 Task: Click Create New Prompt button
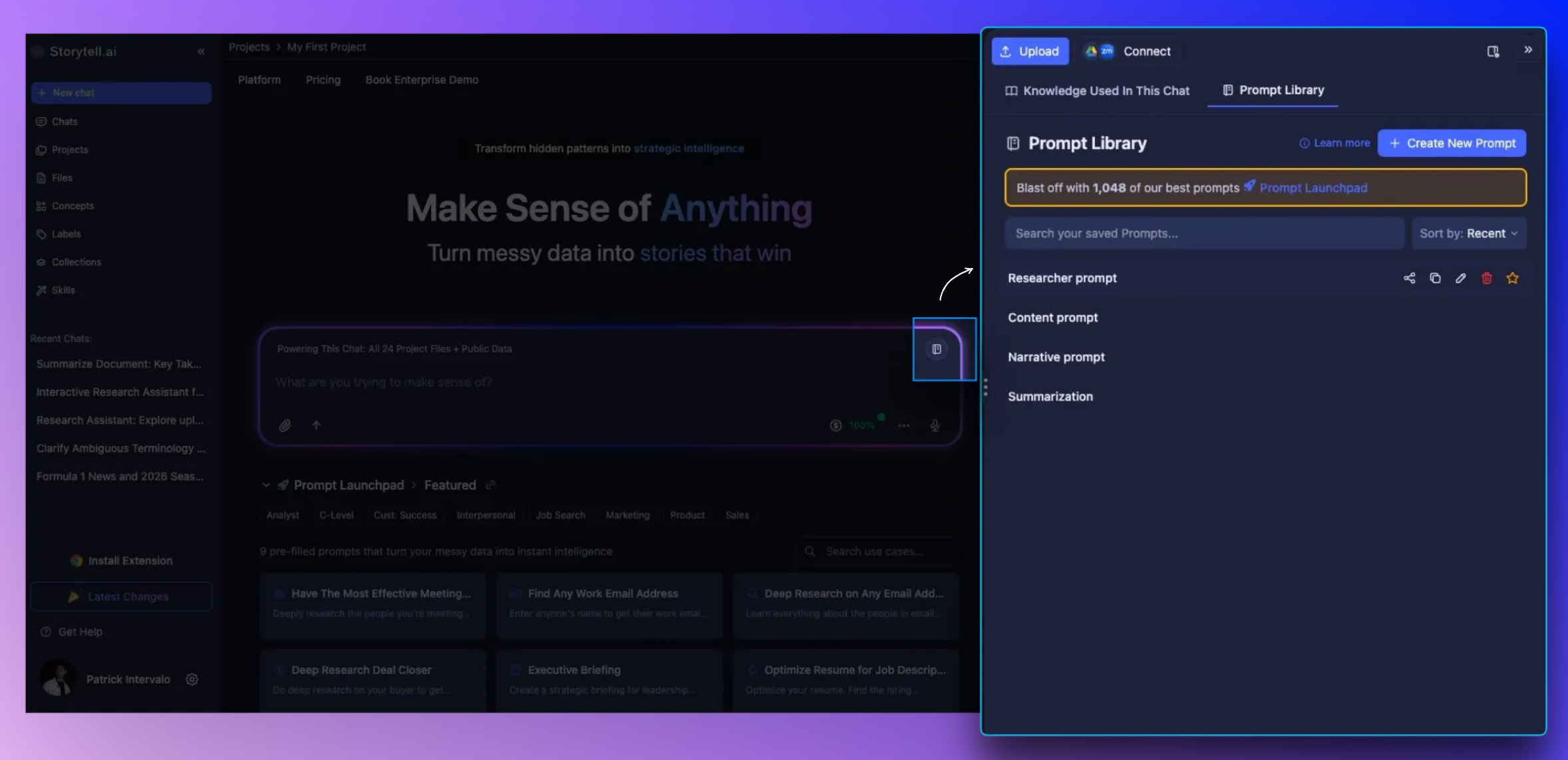click(1452, 143)
